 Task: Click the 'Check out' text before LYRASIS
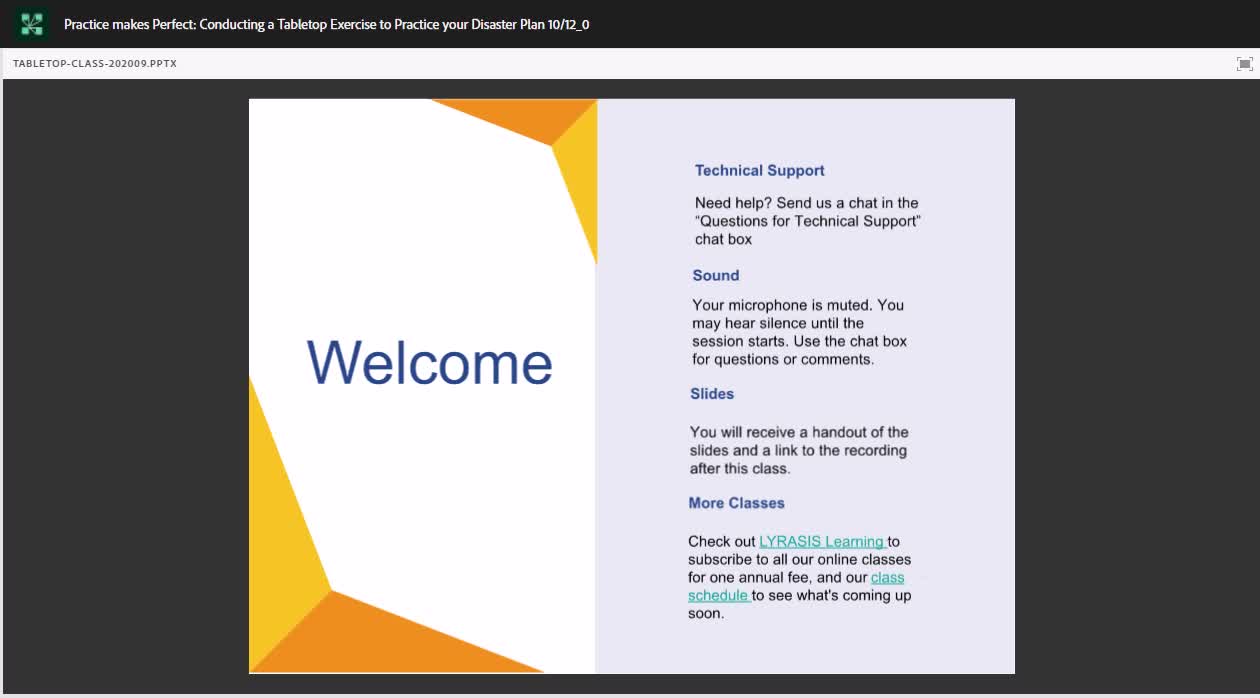tap(722, 541)
